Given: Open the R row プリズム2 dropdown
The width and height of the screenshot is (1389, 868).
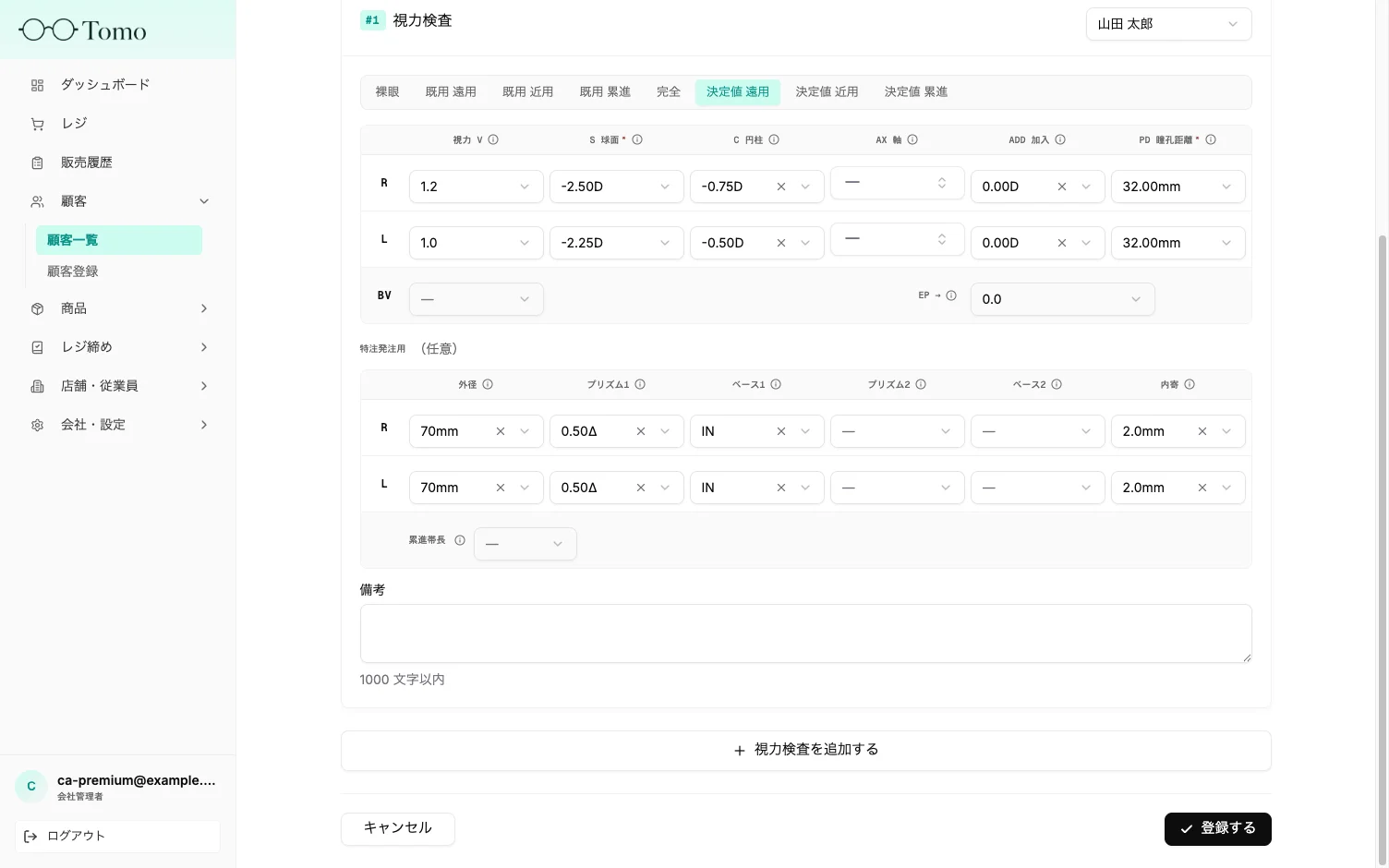Looking at the screenshot, I should click(897, 431).
